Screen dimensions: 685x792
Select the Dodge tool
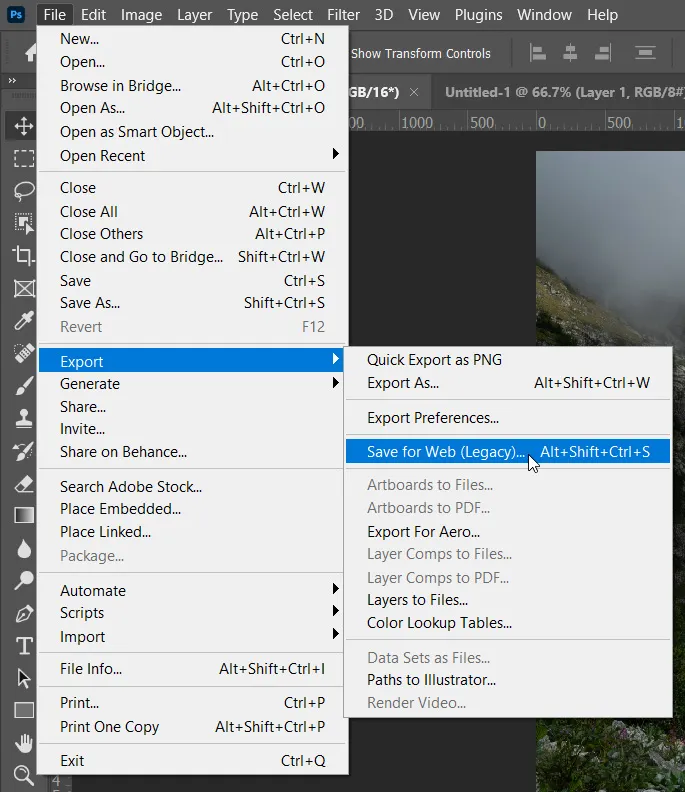(24, 580)
